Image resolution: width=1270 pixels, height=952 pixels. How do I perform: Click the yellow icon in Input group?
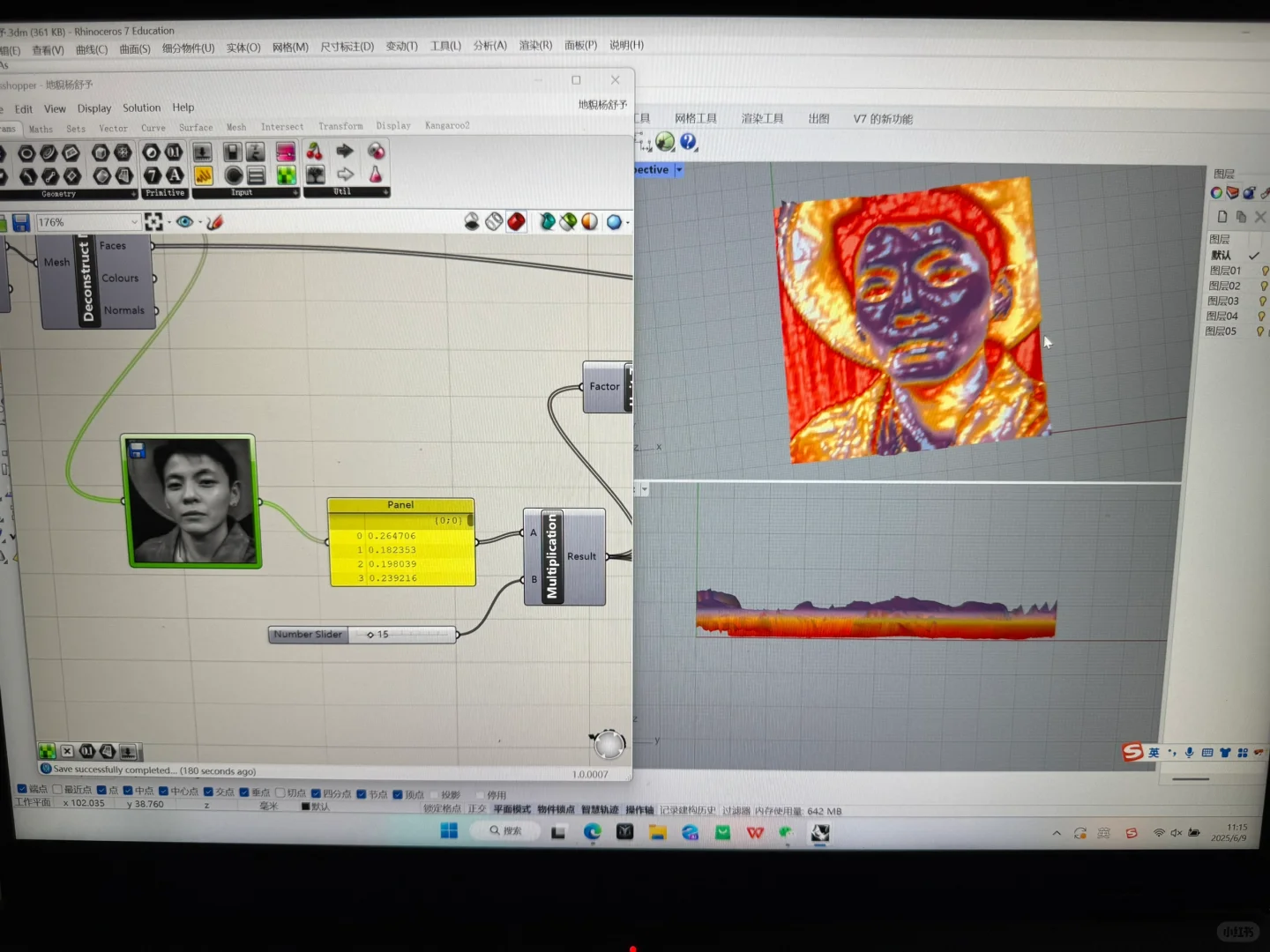203,175
